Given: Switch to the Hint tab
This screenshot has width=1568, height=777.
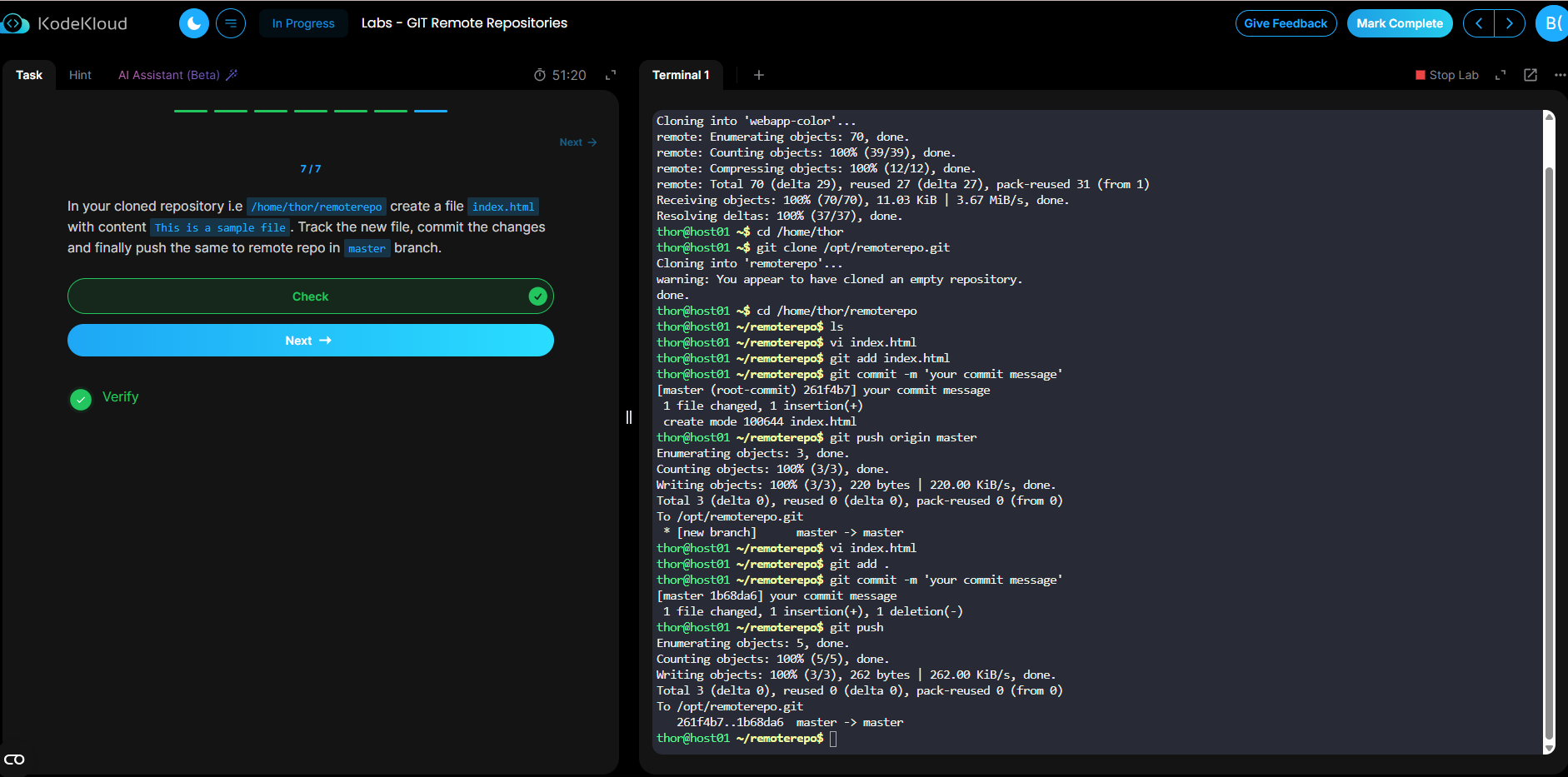Looking at the screenshot, I should 80,75.
